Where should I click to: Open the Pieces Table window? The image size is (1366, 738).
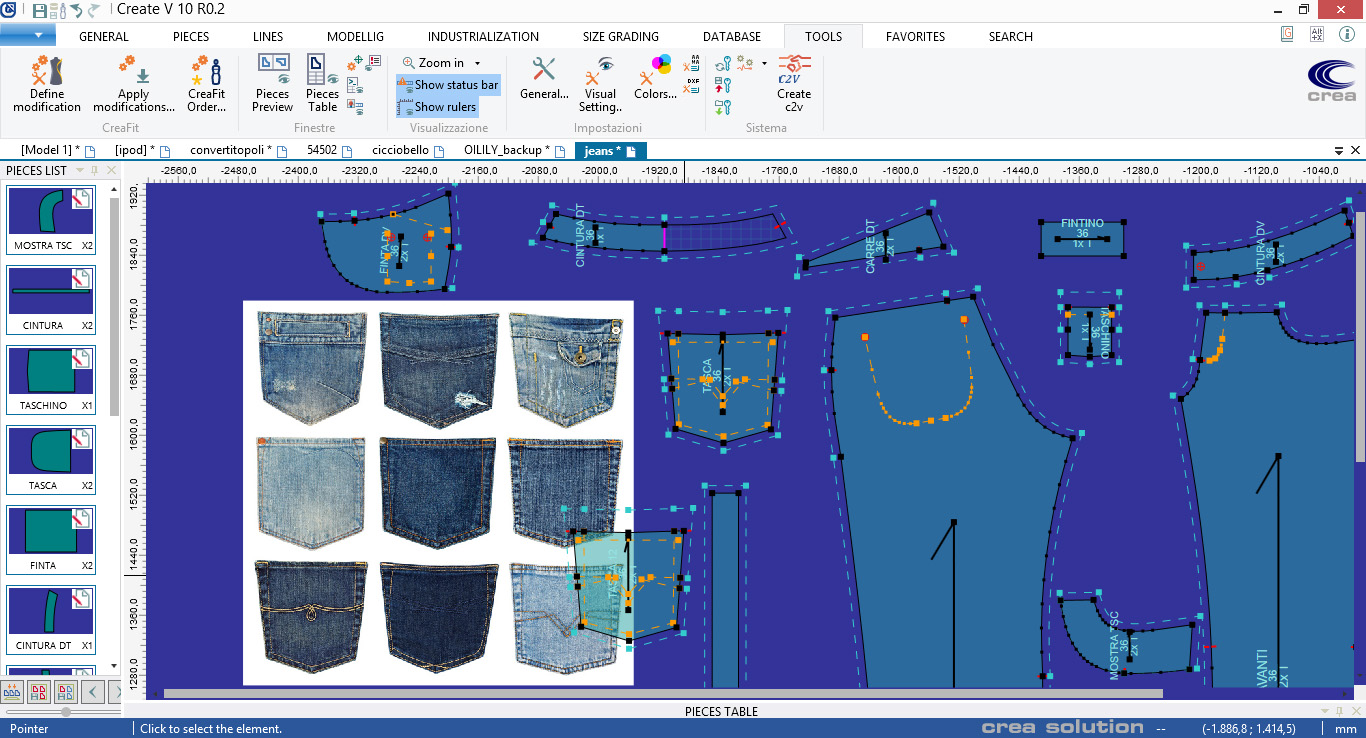(x=322, y=84)
